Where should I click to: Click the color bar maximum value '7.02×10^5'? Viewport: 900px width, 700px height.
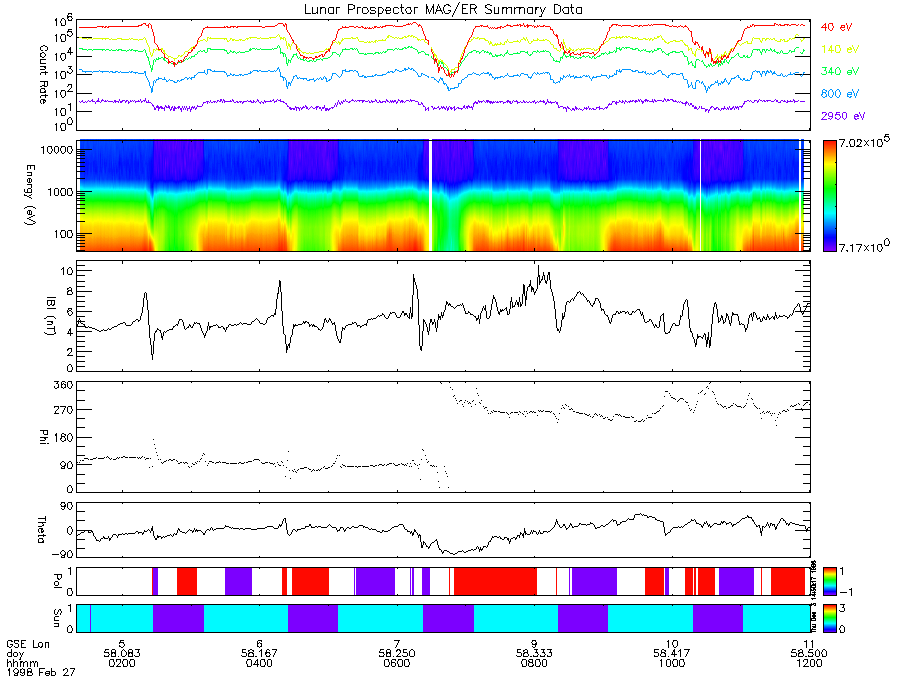[x=865, y=142]
